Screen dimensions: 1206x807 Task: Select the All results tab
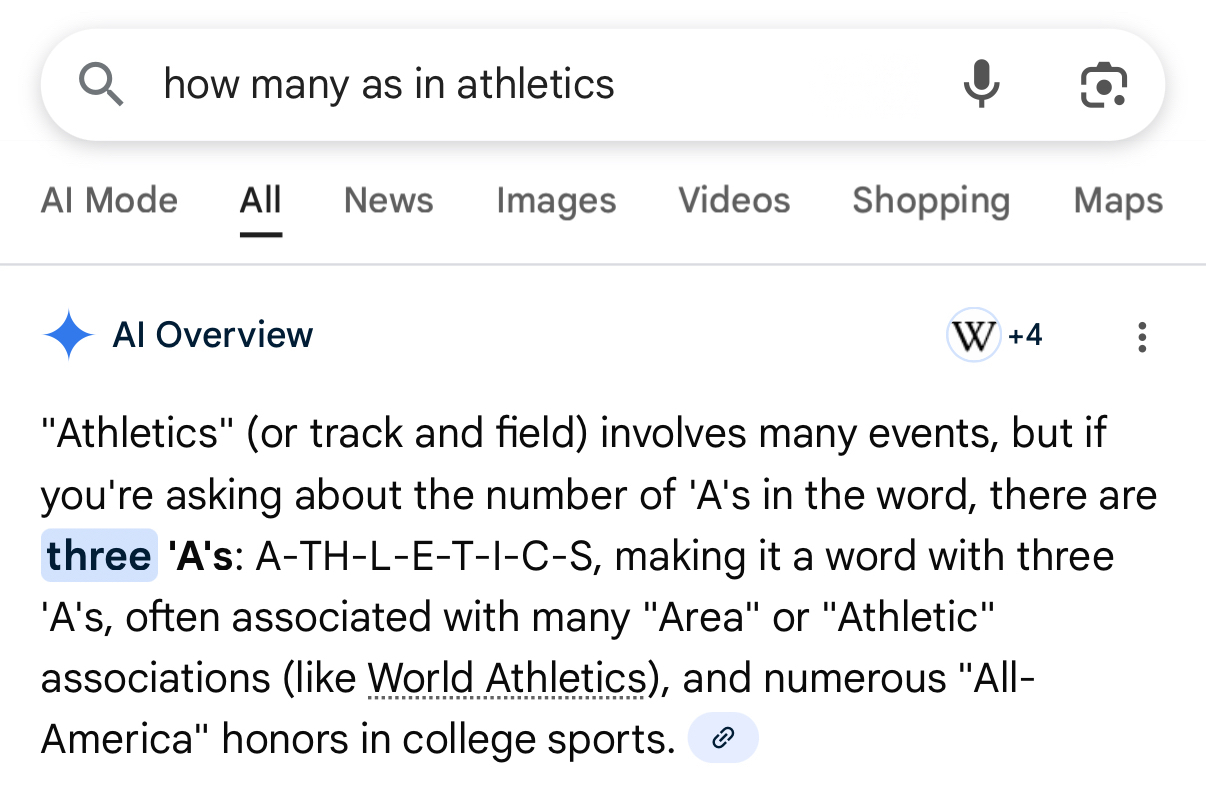(260, 200)
